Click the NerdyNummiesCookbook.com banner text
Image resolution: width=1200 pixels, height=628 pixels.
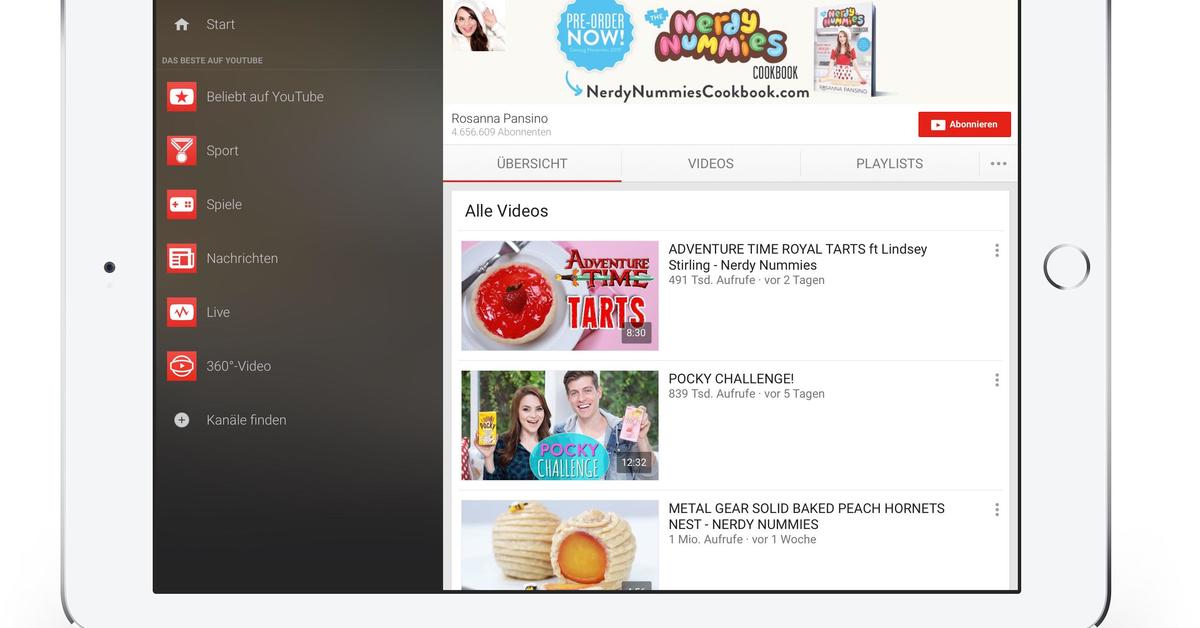click(x=698, y=92)
